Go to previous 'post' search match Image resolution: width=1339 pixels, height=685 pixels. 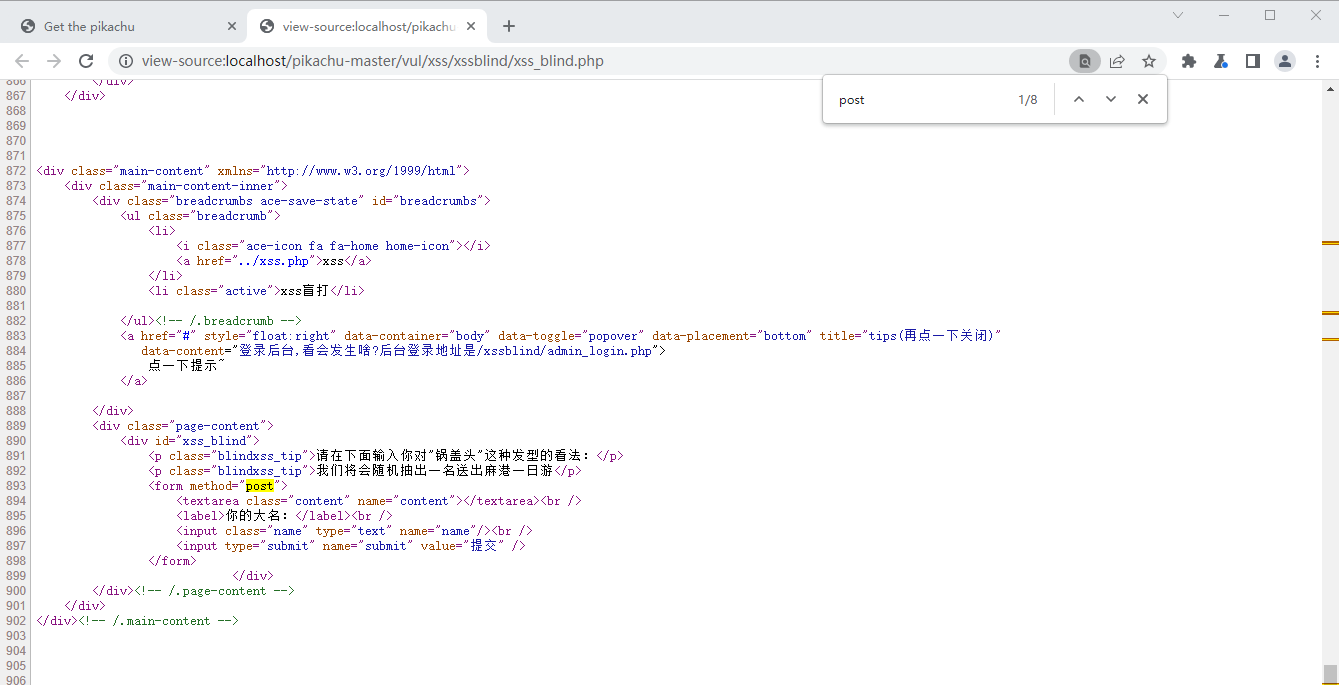point(1079,99)
